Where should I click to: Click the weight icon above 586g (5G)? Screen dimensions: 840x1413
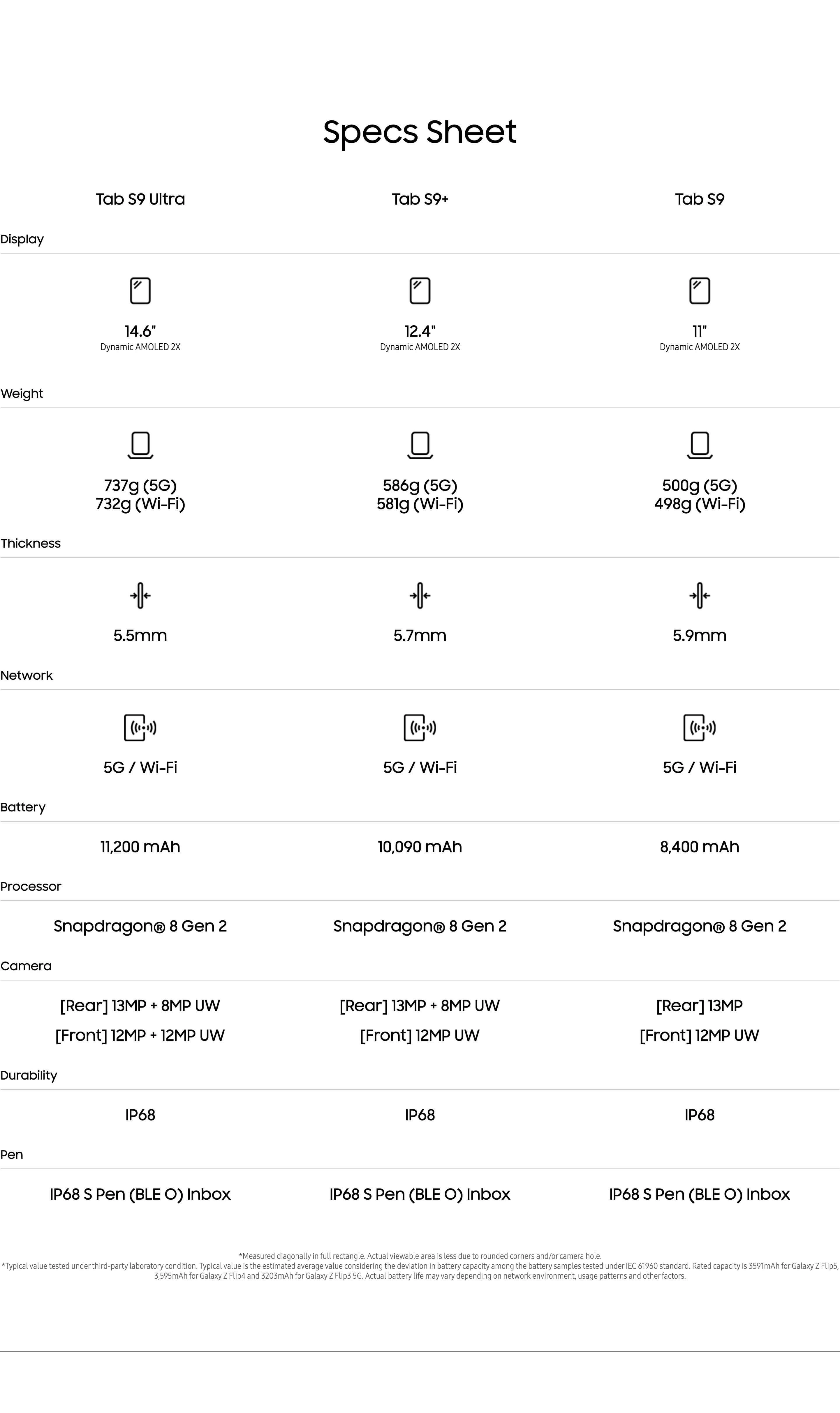pyautogui.click(x=420, y=445)
